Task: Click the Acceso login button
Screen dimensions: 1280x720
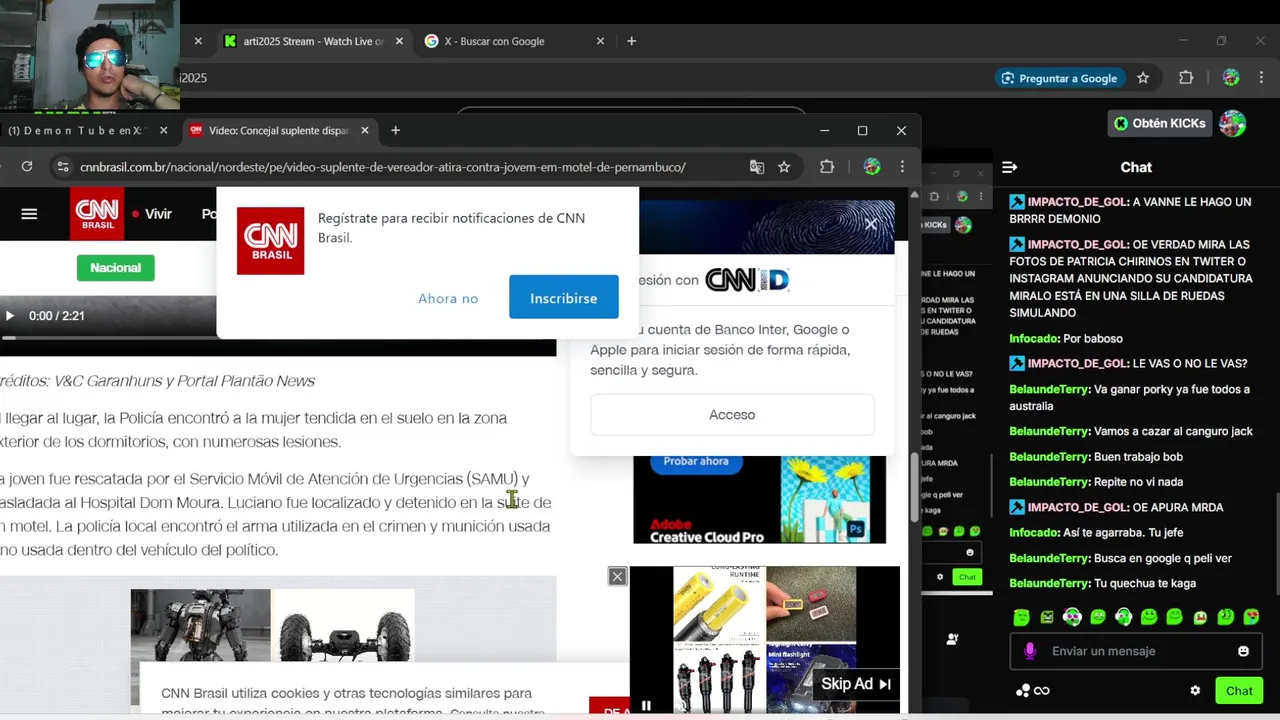Action: click(732, 415)
